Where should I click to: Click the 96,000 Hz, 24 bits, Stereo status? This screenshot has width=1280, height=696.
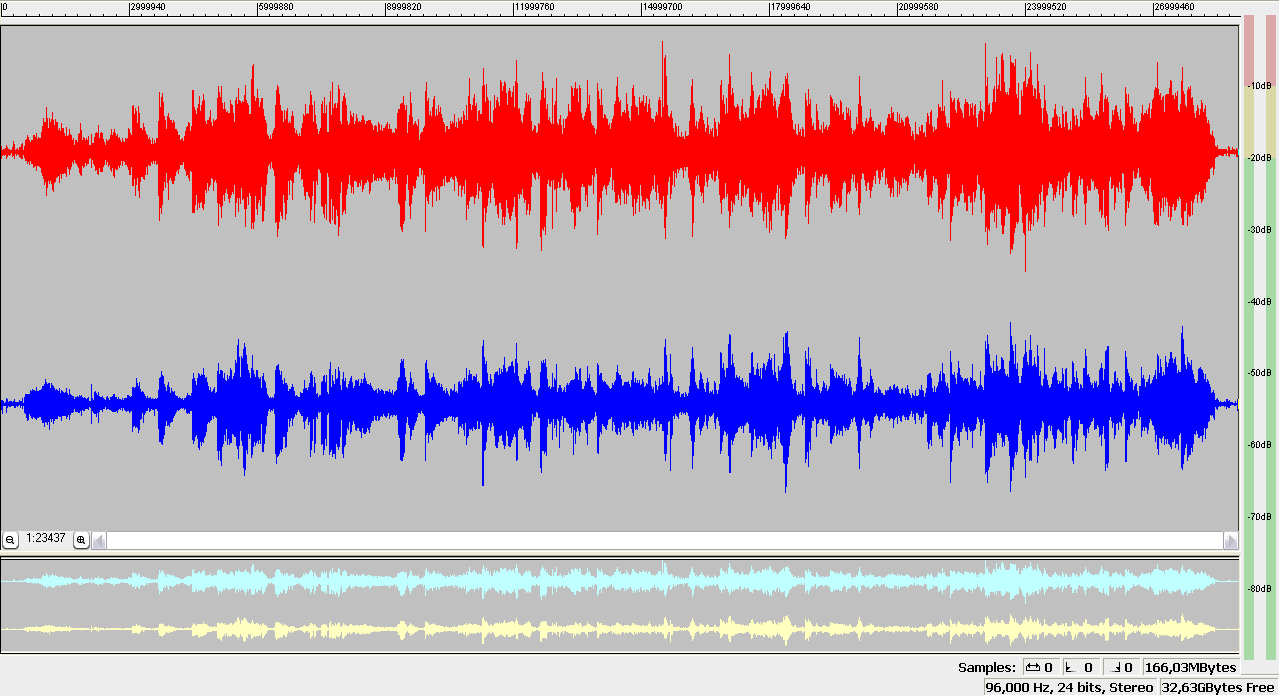(x=1070, y=687)
